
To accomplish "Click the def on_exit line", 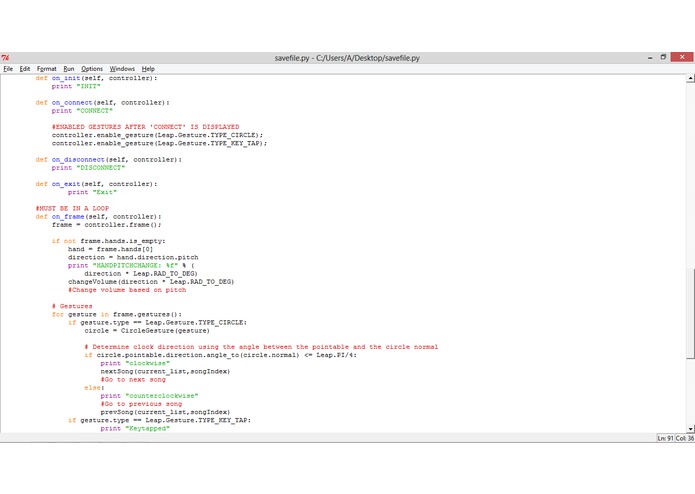I will [x=96, y=184].
